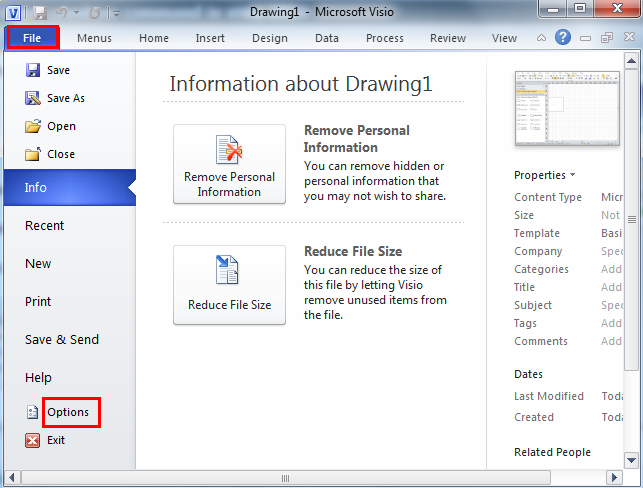The height and width of the screenshot is (488, 643).
Task: Switch to the Review tab
Action: pyautogui.click(x=448, y=38)
